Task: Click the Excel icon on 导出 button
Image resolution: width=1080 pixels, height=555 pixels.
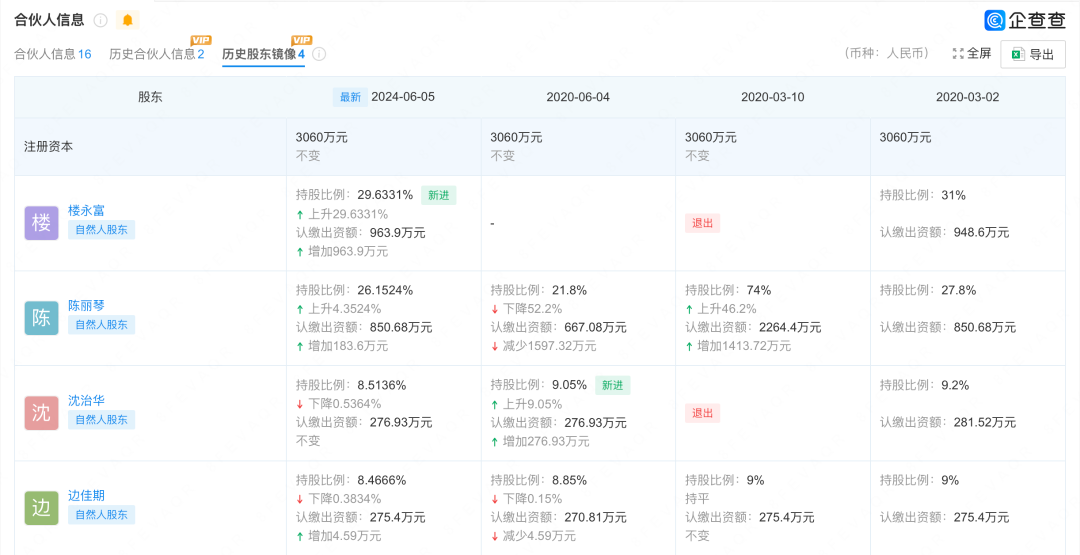Action: 1016,54
